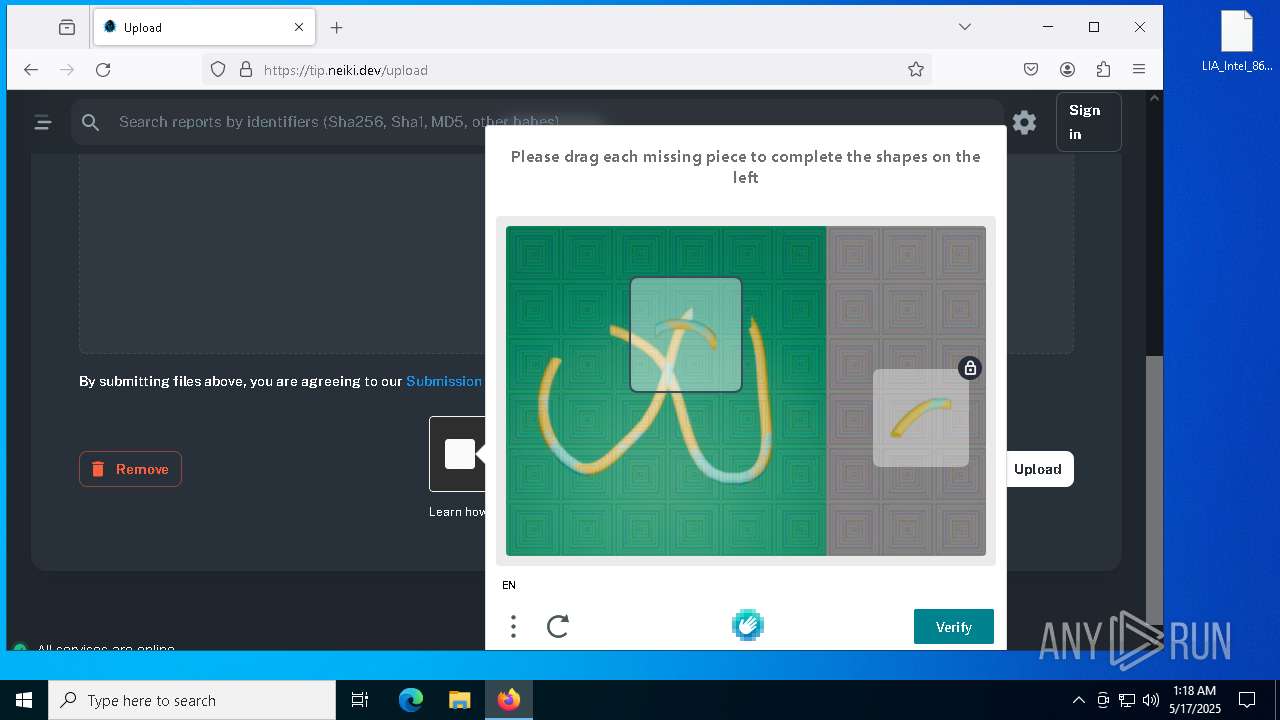Click the page vertical scrollbar
Image resolution: width=1280 pixels, height=720 pixels.
1154,490
